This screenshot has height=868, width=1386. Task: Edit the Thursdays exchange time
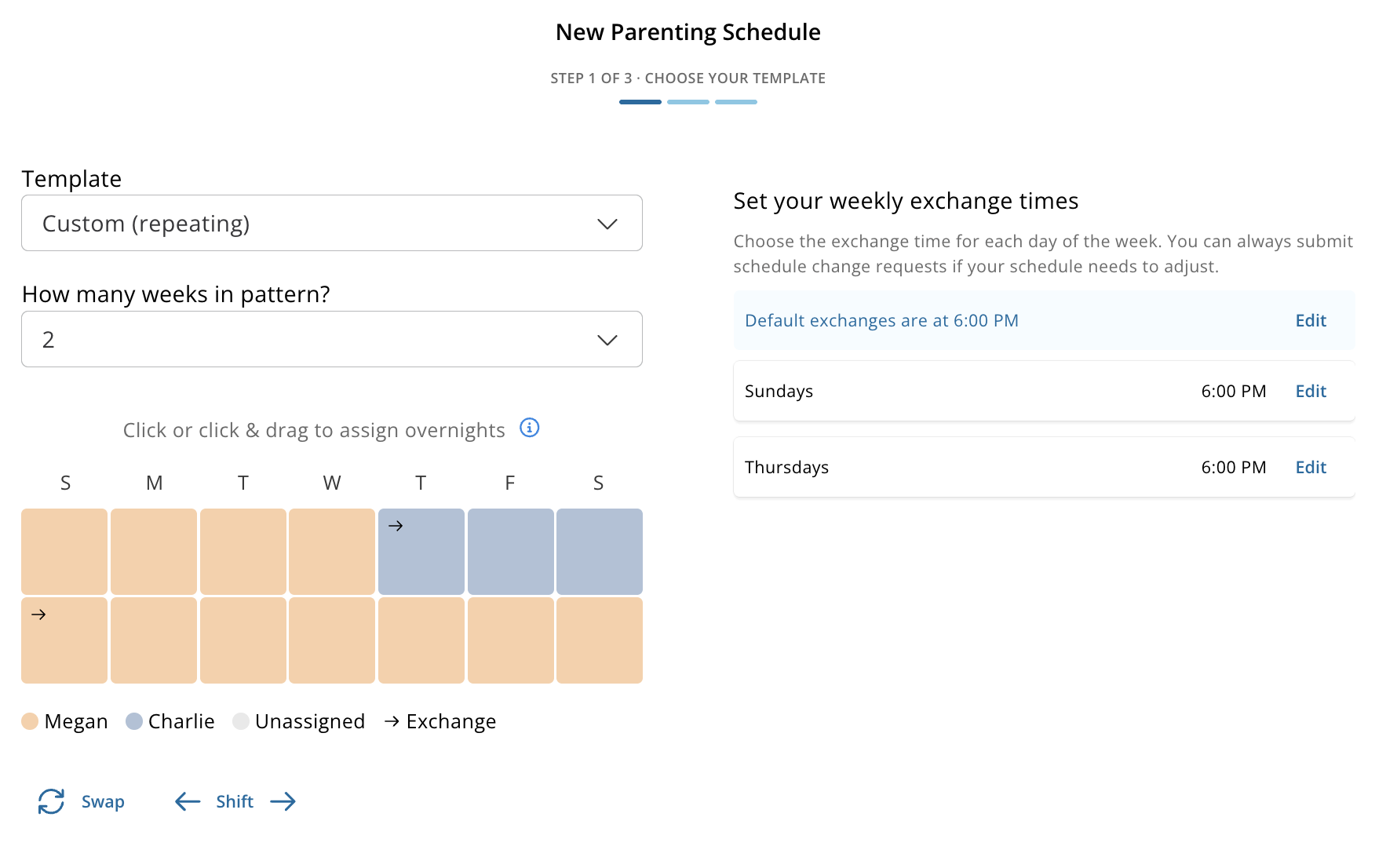pos(1311,467)
